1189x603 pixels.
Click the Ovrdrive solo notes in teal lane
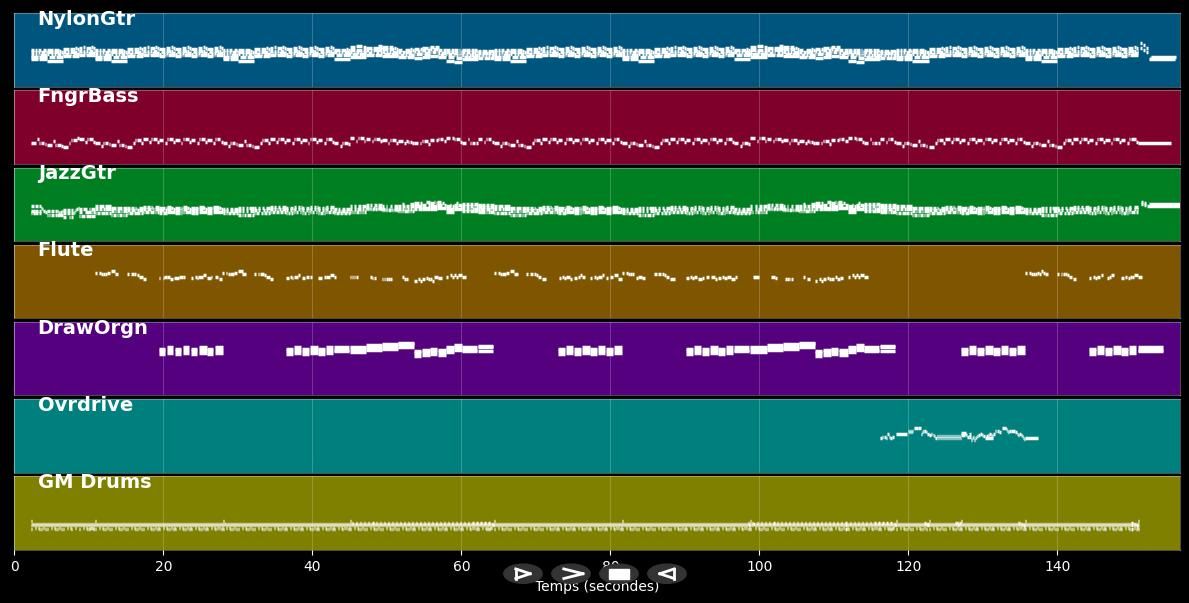point(958,435)
